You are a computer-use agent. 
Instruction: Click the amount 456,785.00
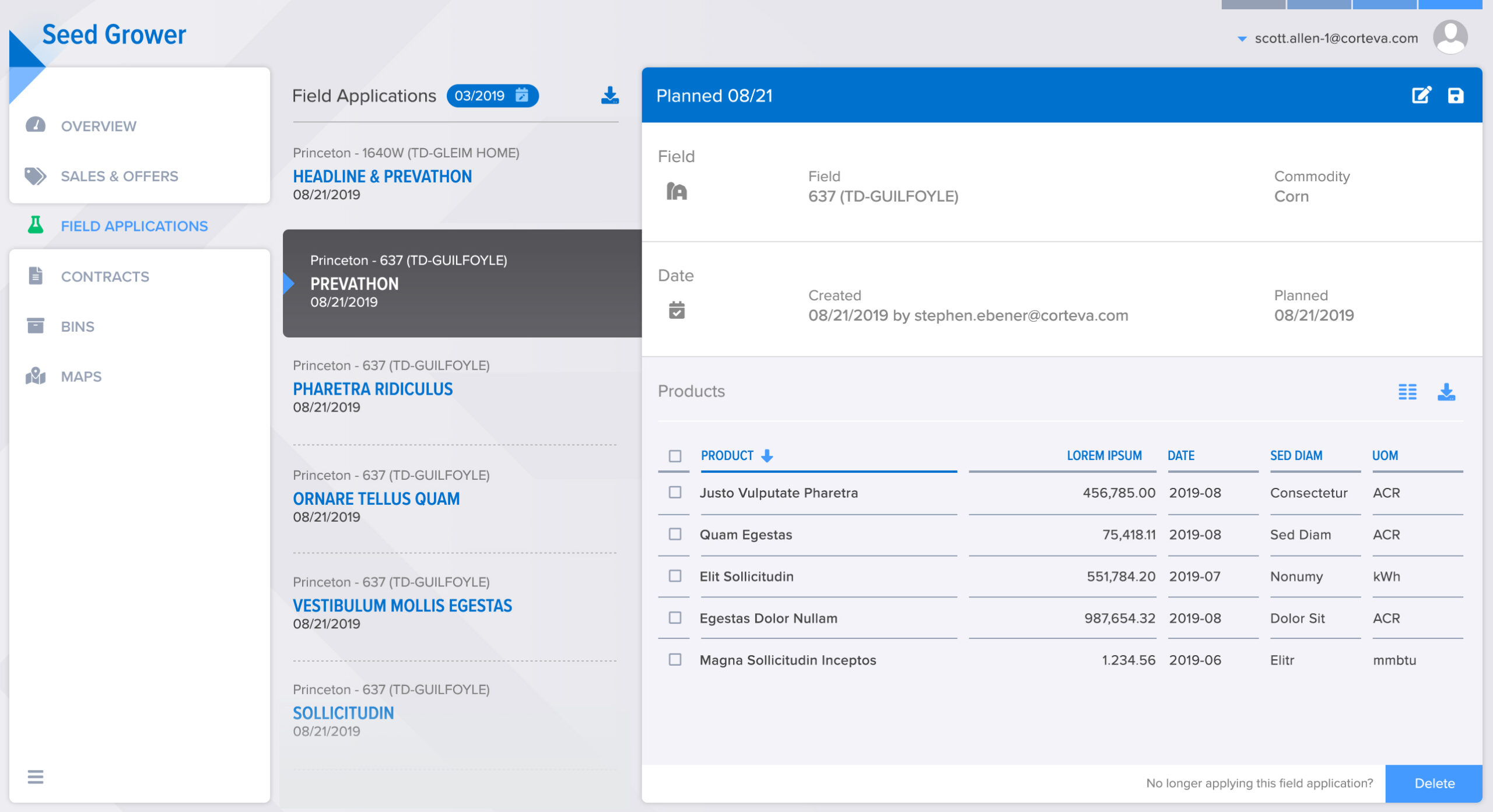1119,493
